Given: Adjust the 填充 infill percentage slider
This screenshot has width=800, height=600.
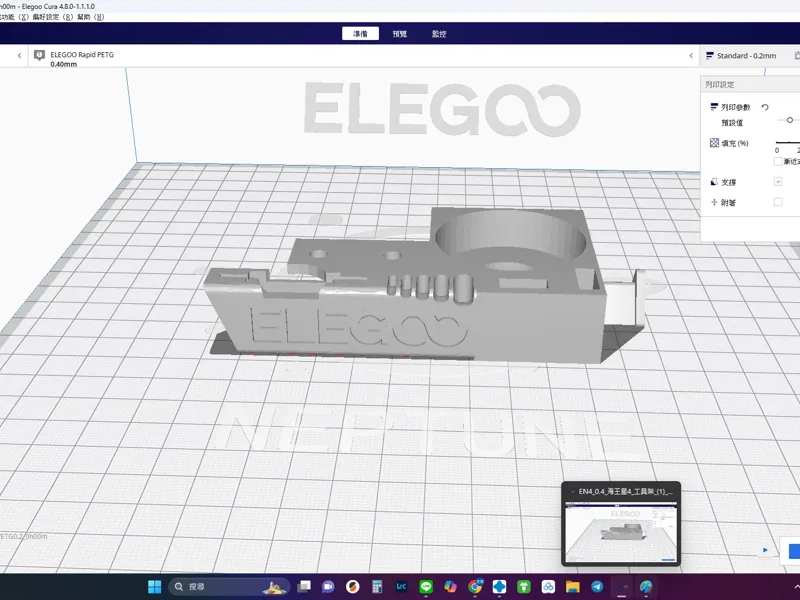Looking at the screenshot, I should 787,143.
